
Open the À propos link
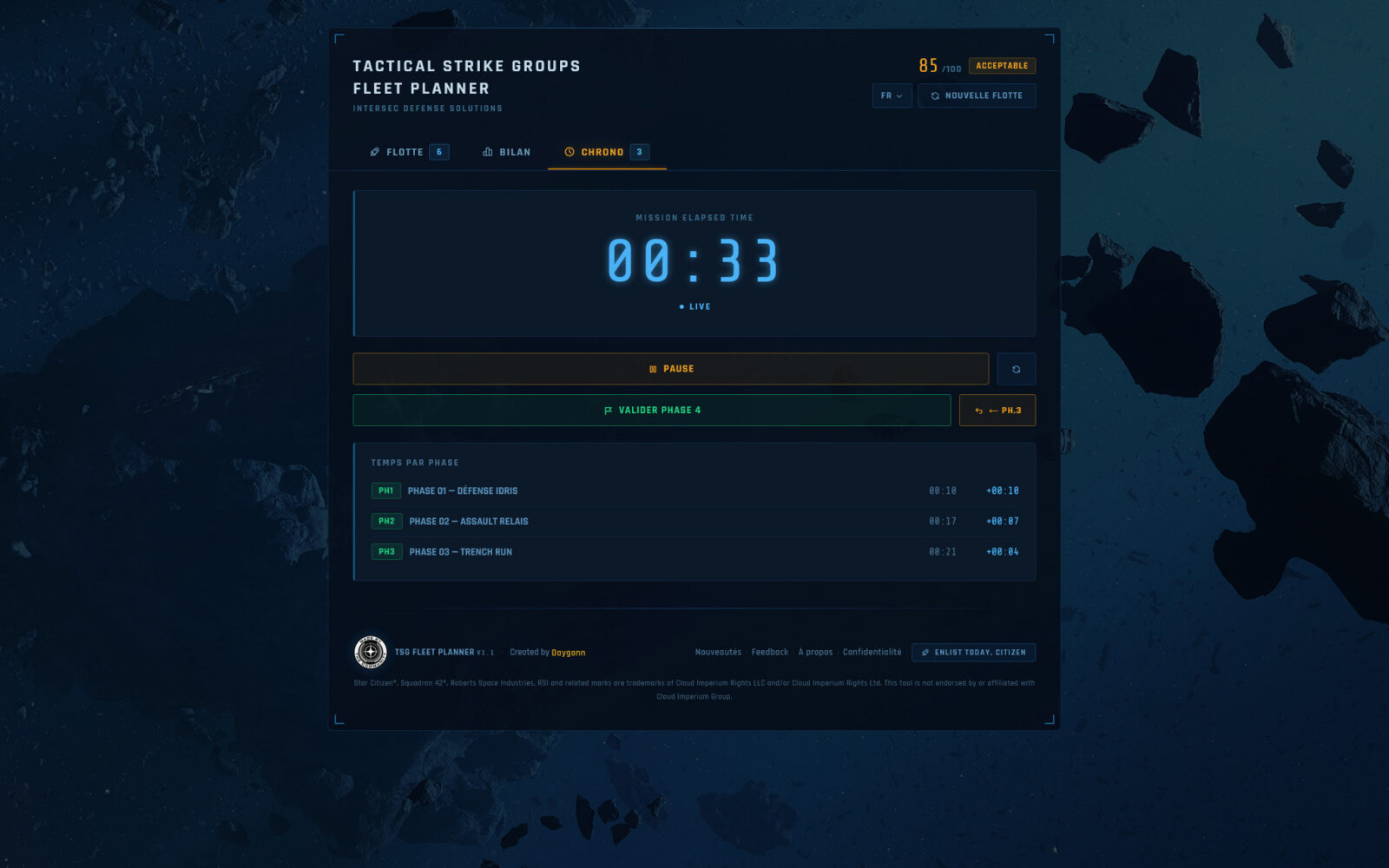click(815, 652)
